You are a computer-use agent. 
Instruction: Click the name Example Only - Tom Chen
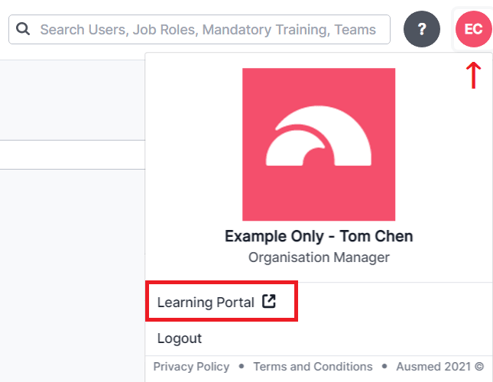[x=319, y=236]
